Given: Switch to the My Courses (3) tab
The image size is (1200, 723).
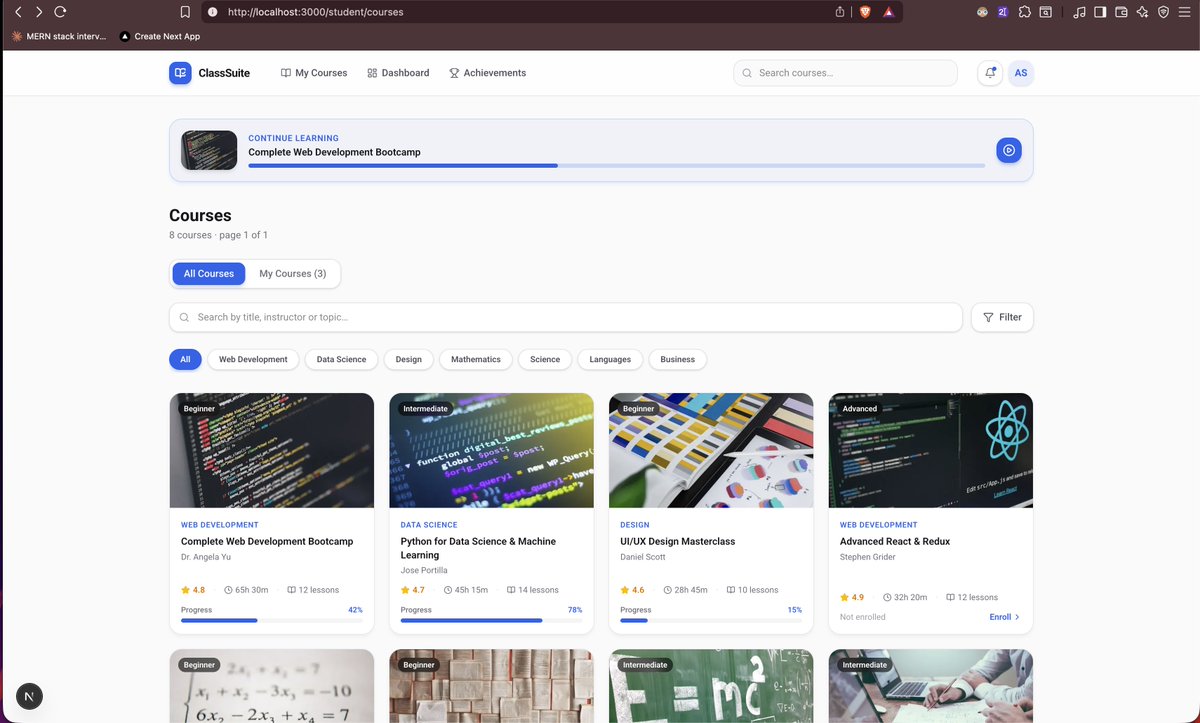Looking at the screenshot, I should [293, 273].
